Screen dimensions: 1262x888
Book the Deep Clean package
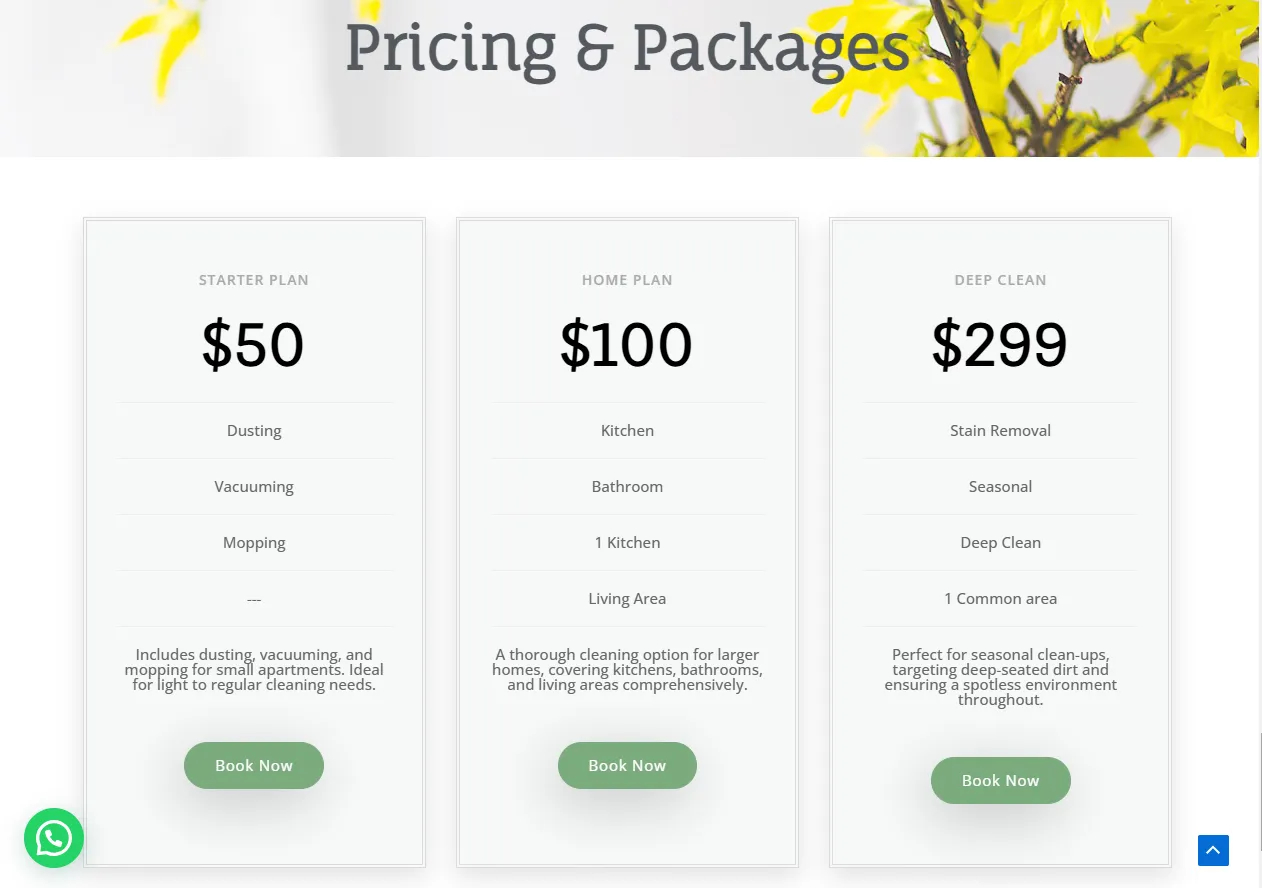[x=1000, y=780]
